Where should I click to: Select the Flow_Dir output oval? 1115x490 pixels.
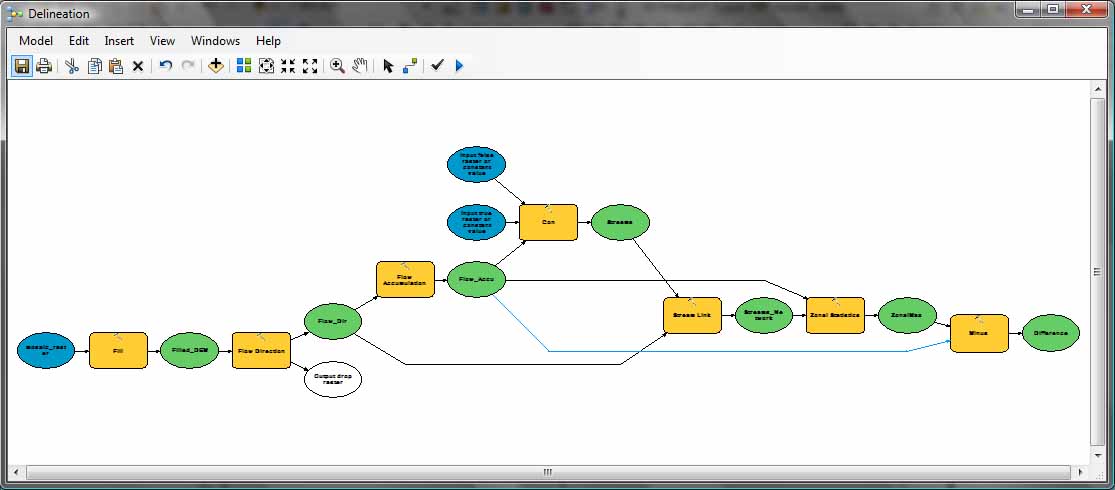coord(333,321)
